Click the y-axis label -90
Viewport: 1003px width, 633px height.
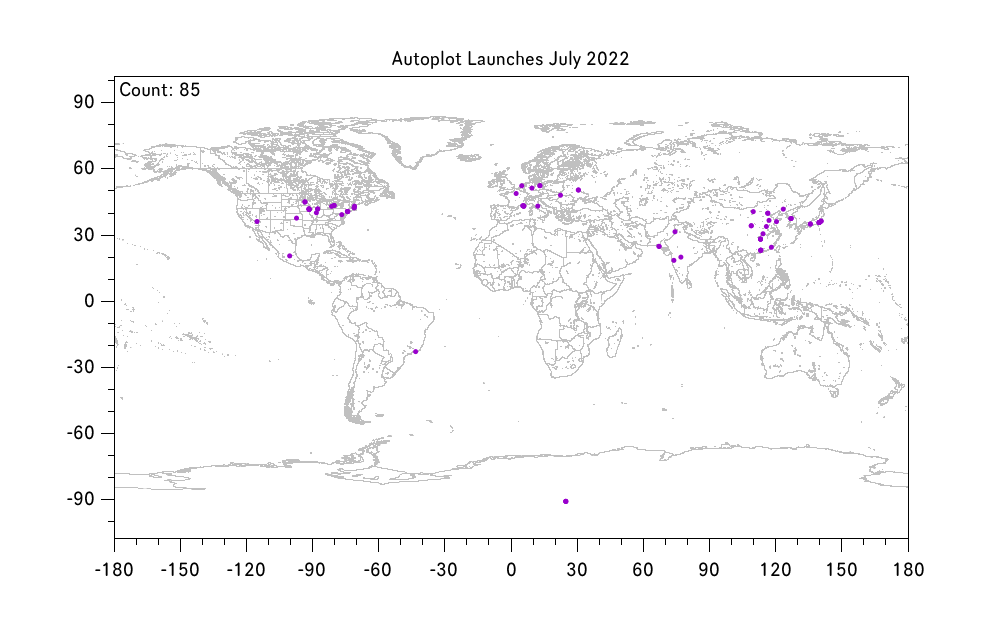click(81, 499)
